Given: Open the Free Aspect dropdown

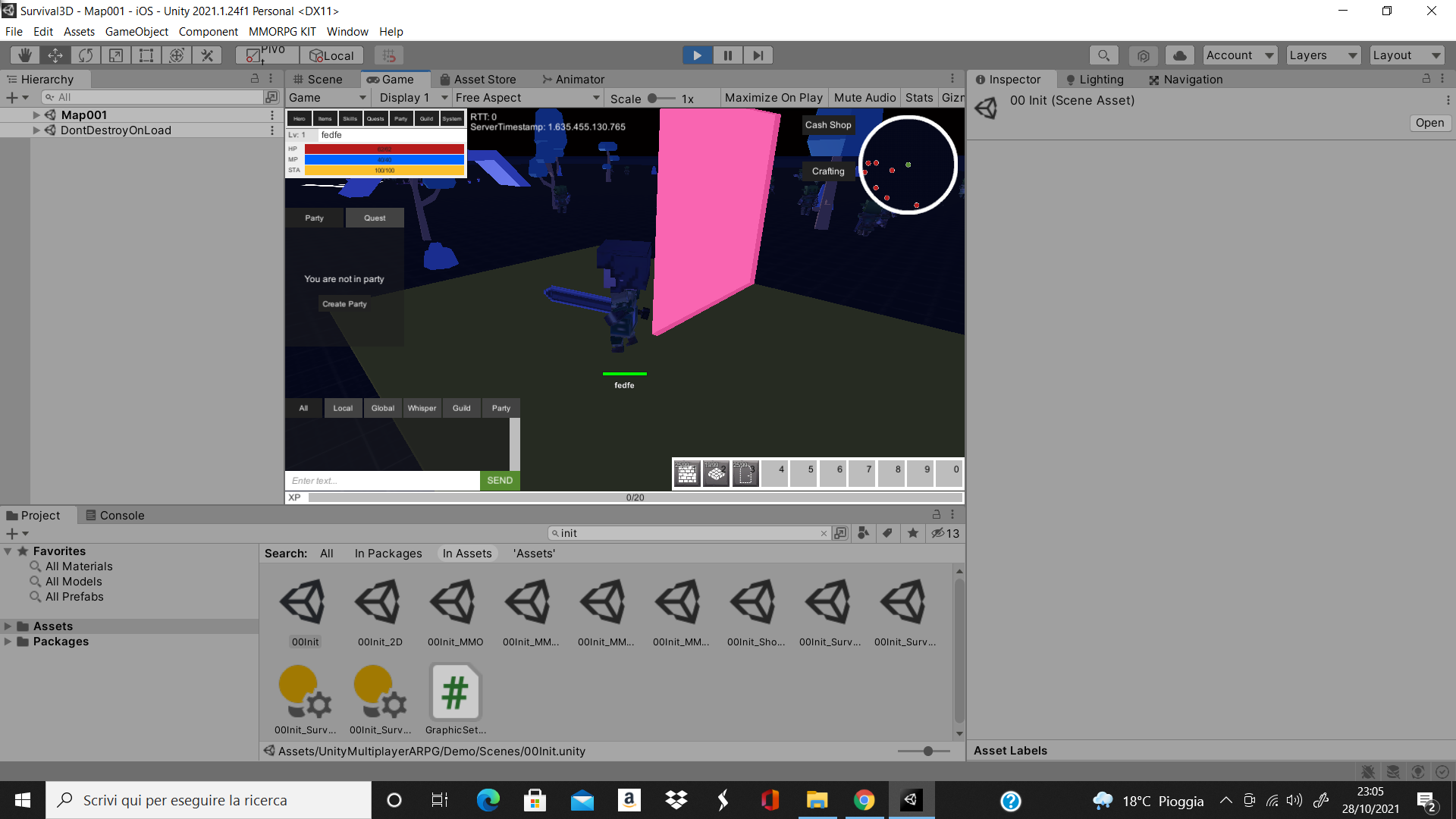Looking at the screenshot, I should pos(528,98).
